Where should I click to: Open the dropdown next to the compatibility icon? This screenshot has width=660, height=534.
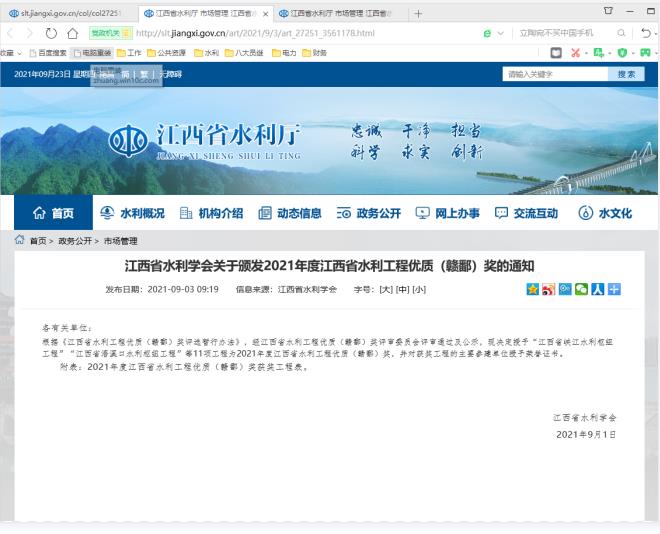coord(500,33)
